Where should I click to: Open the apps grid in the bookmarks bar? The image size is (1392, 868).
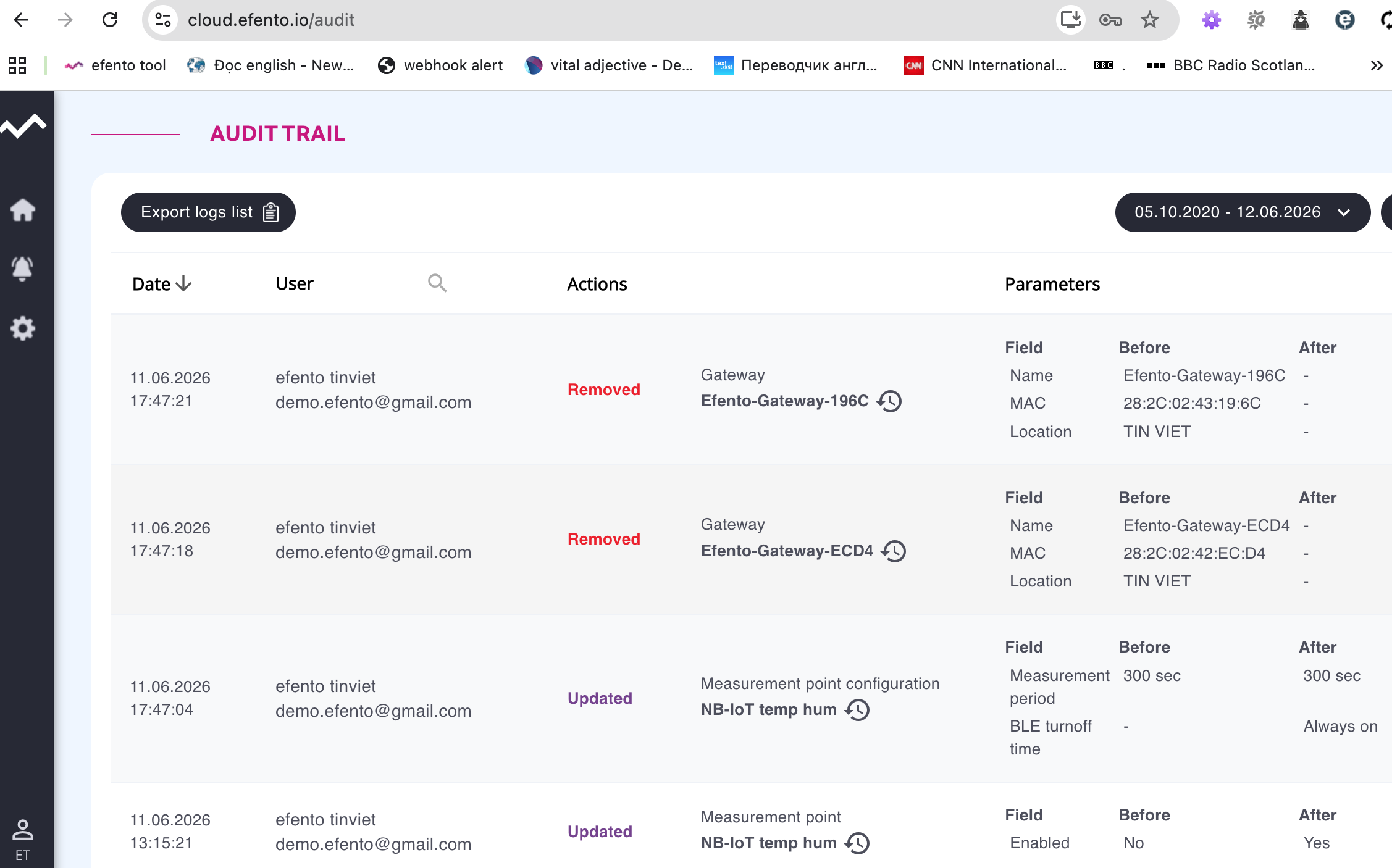(x=17, y=65)
